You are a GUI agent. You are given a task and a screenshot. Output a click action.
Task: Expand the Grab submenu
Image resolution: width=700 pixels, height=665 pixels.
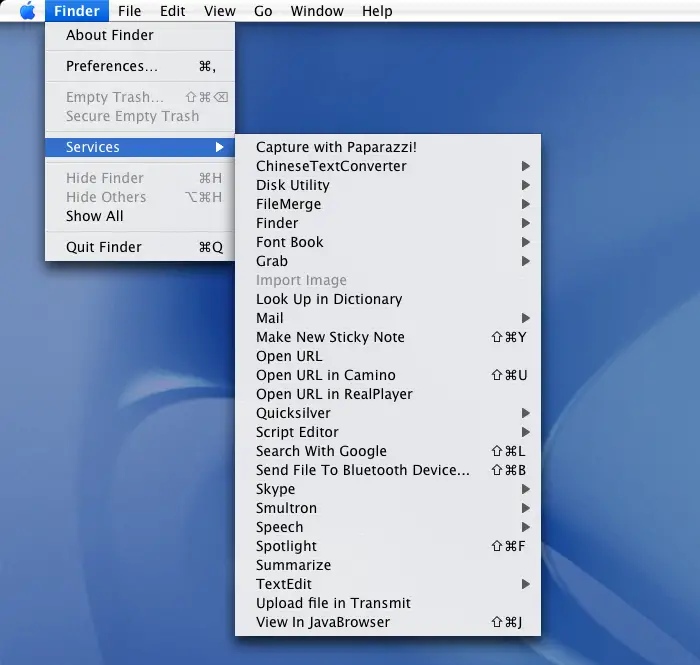(x=388, y=261)
